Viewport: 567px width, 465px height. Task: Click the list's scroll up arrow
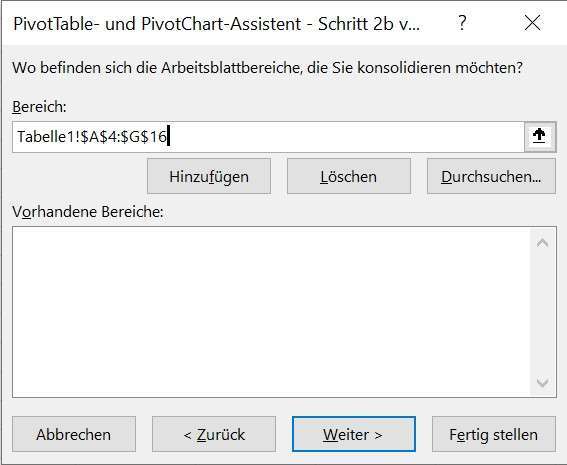pos(542,243)
